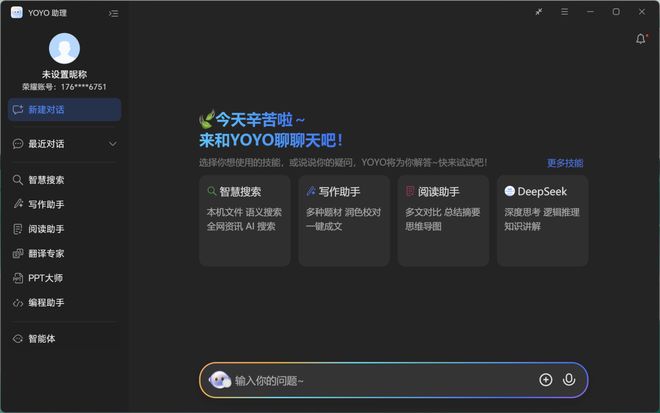Click the translate icon beside 翻译专家
Image resolution: width=660 pixels, height=413 pixels.
tap(18, 253)
